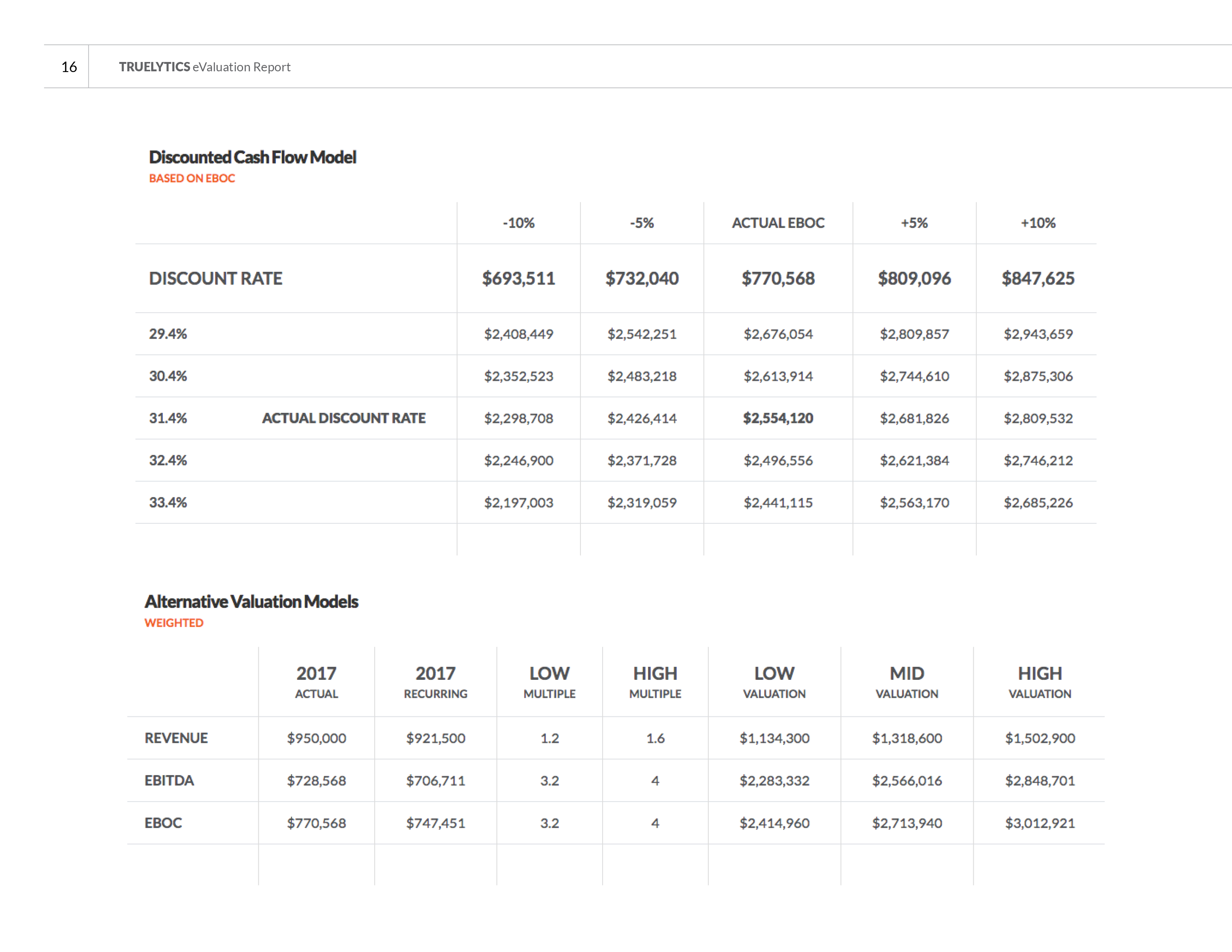Click the ACTUAL DISCOUNT RATE label

point(343,419)
